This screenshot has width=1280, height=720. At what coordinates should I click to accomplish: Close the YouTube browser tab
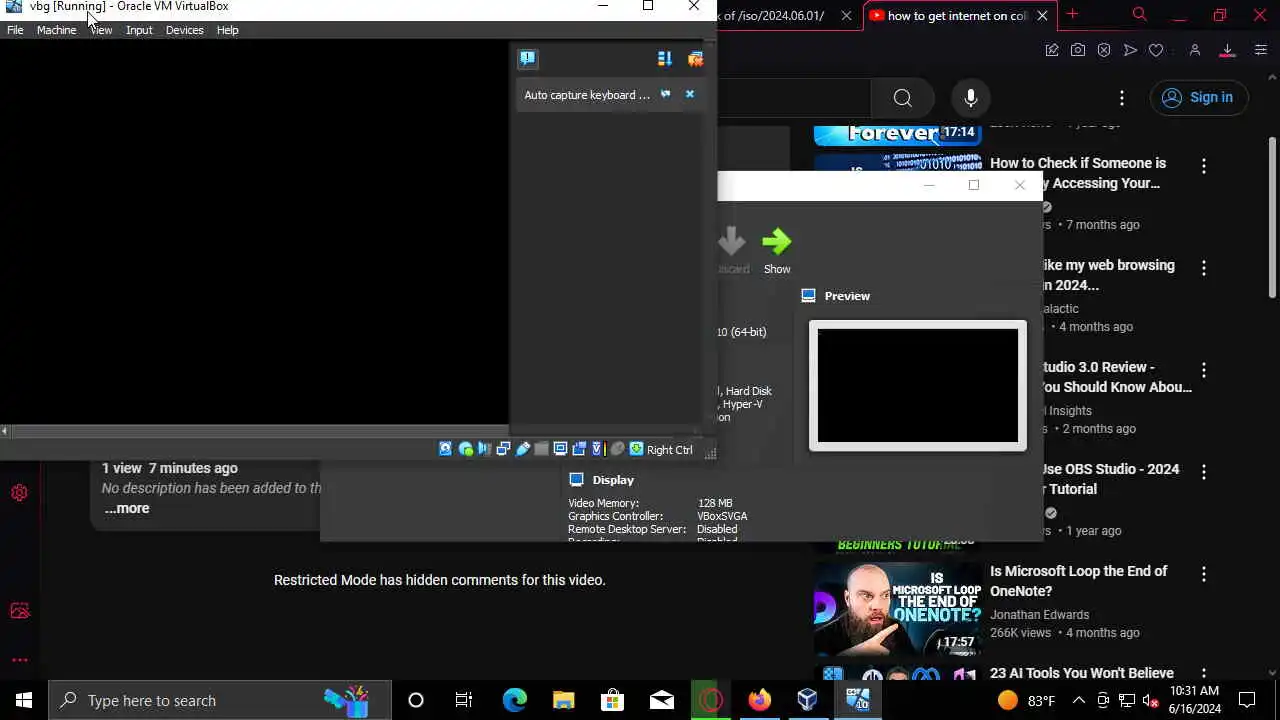[1042, 15]
